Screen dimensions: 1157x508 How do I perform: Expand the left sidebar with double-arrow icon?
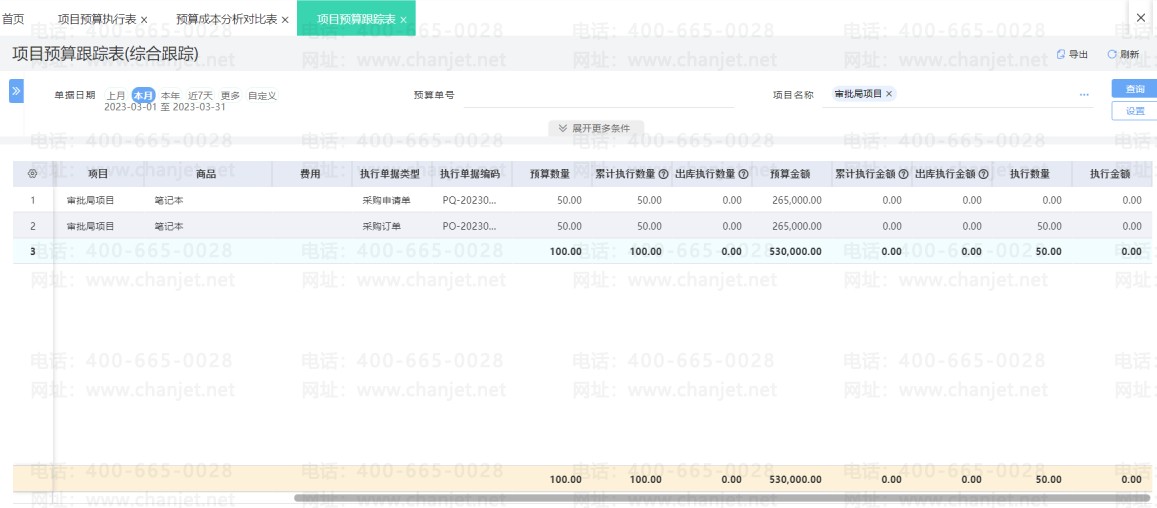click(x=16, y=92)
